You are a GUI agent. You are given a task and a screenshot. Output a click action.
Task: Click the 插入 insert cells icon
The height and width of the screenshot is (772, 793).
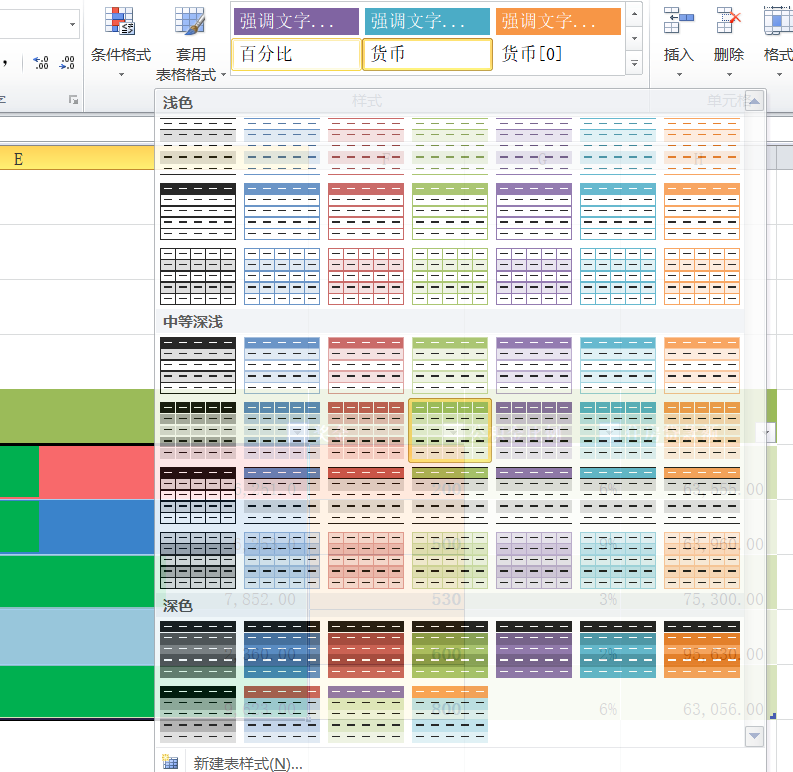679,22
